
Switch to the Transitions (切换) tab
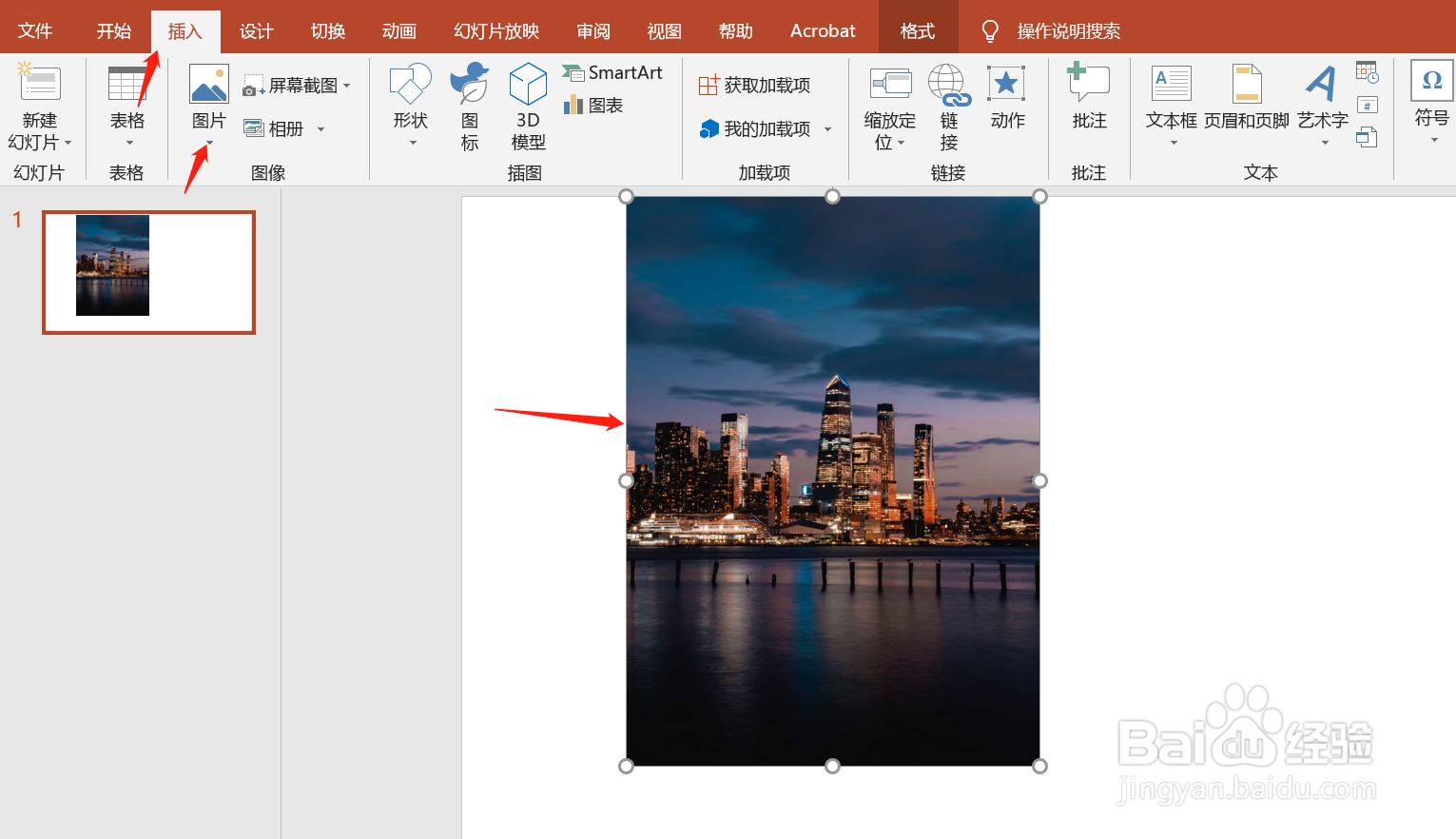click(x=328, y=31)
